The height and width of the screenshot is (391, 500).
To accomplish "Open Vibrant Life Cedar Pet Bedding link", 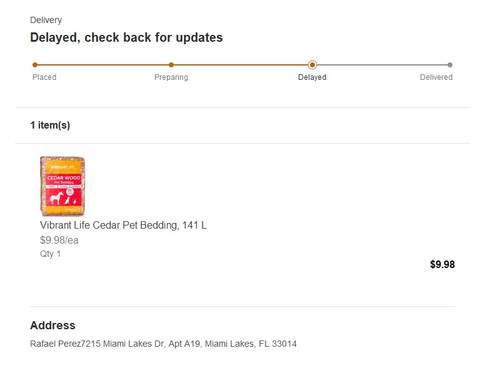I will click(123, 225).
